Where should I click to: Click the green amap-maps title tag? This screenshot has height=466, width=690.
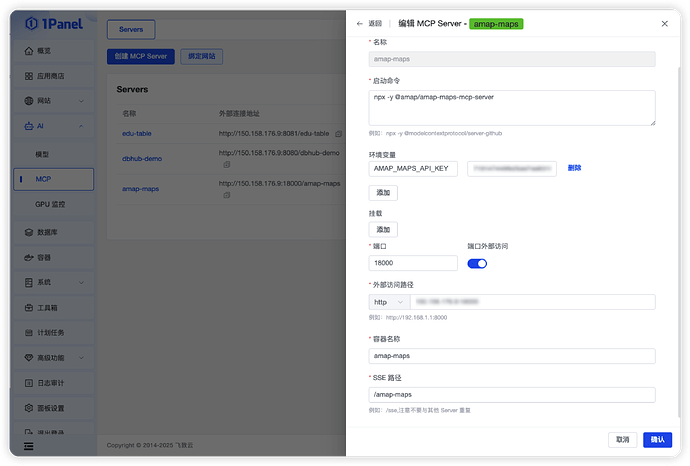pyautogui.click(x=496, y=24)
